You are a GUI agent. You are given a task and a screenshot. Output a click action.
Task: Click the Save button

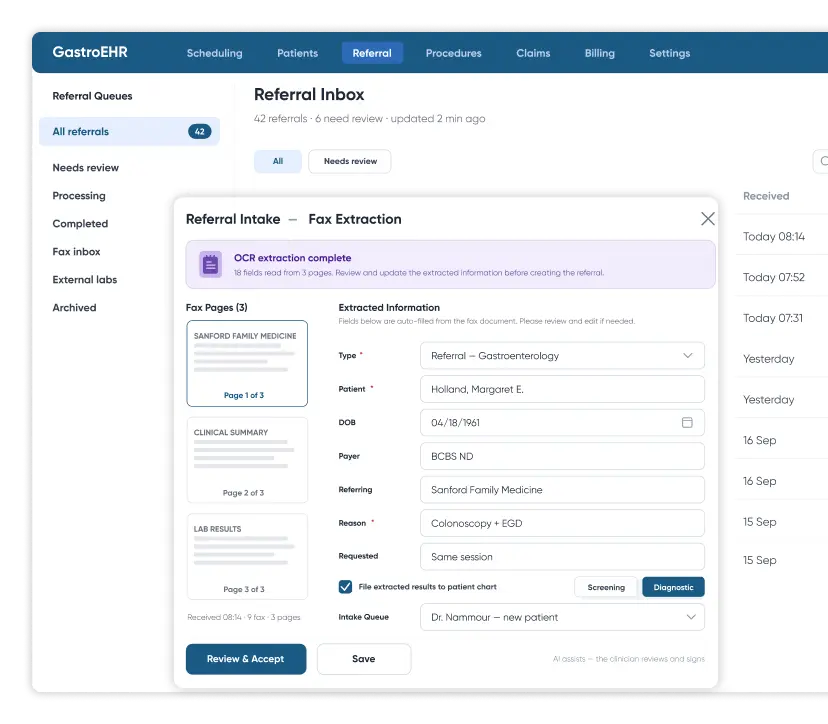[x=364, y=659]
